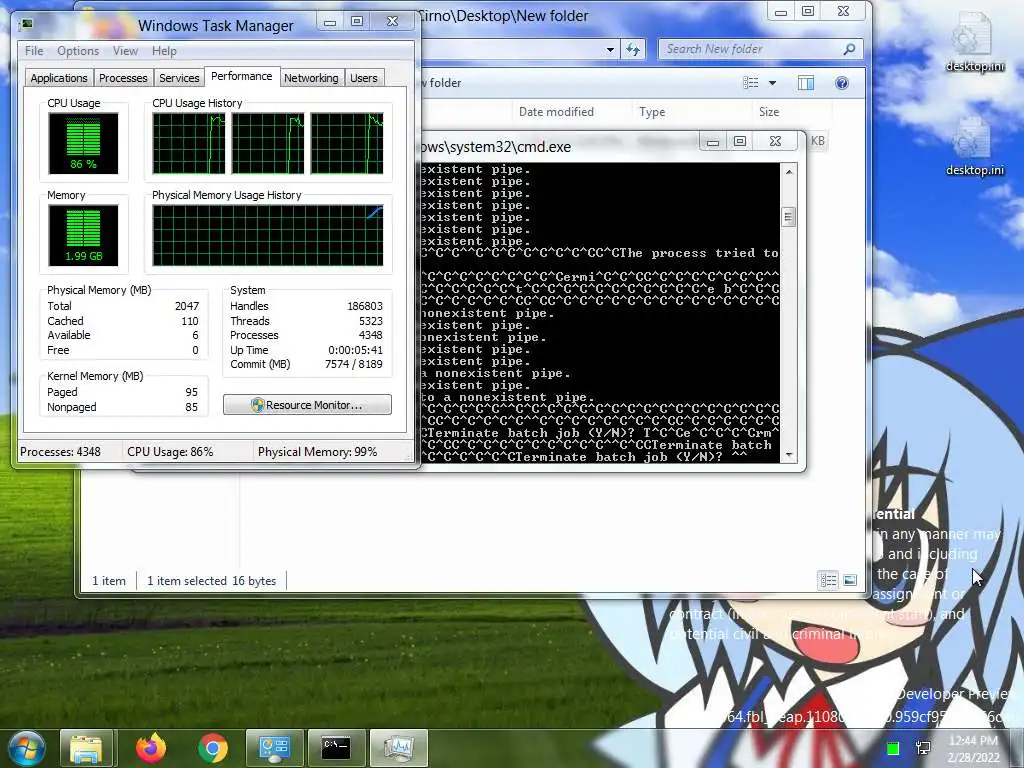Click the Physical Memory 99% status entry
The width and height of the screenshot is (1024, 768).
pos(317,452)
